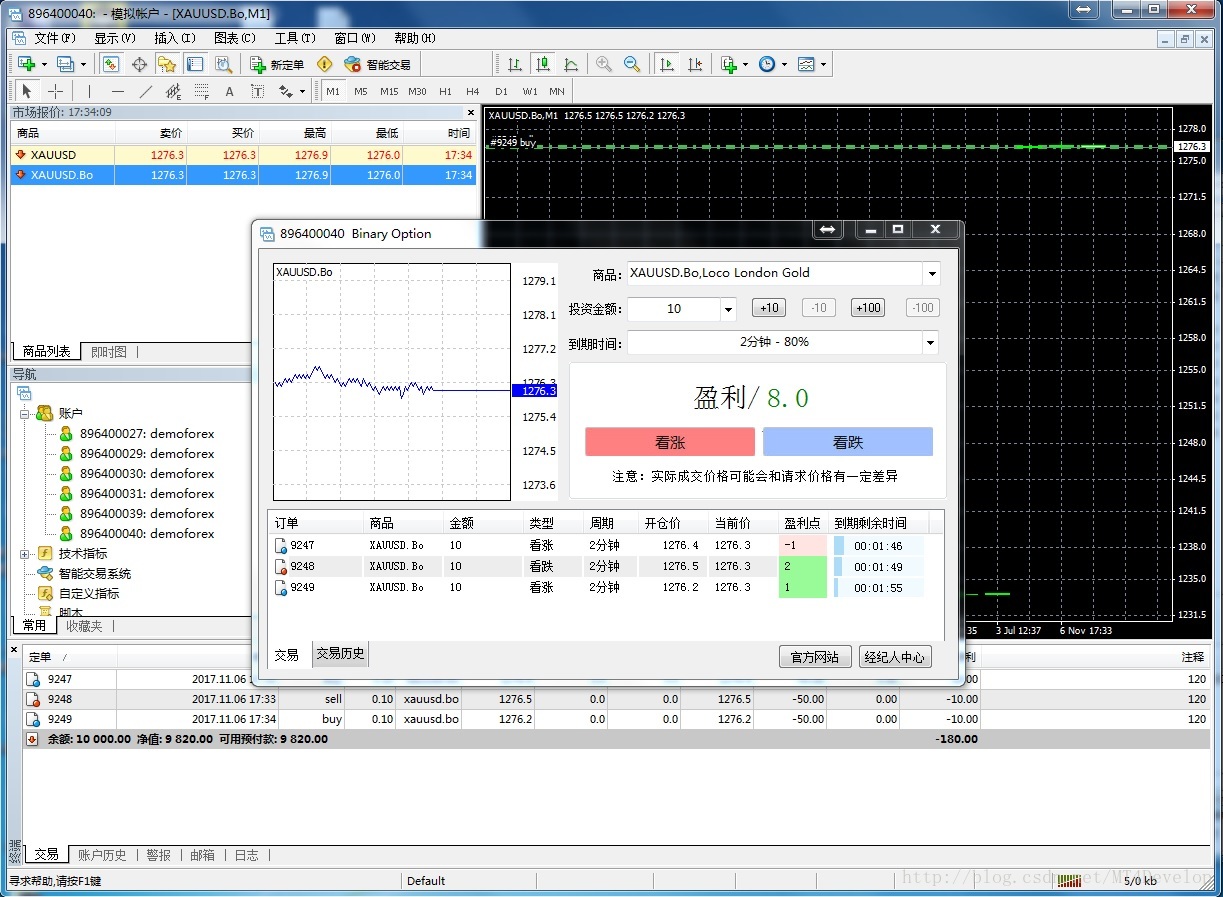The width and height of the screenshot is (1223, 897).
Task: Toggle the M15 timeframe button
Action: pyautogui.click(x=389, y=91)
